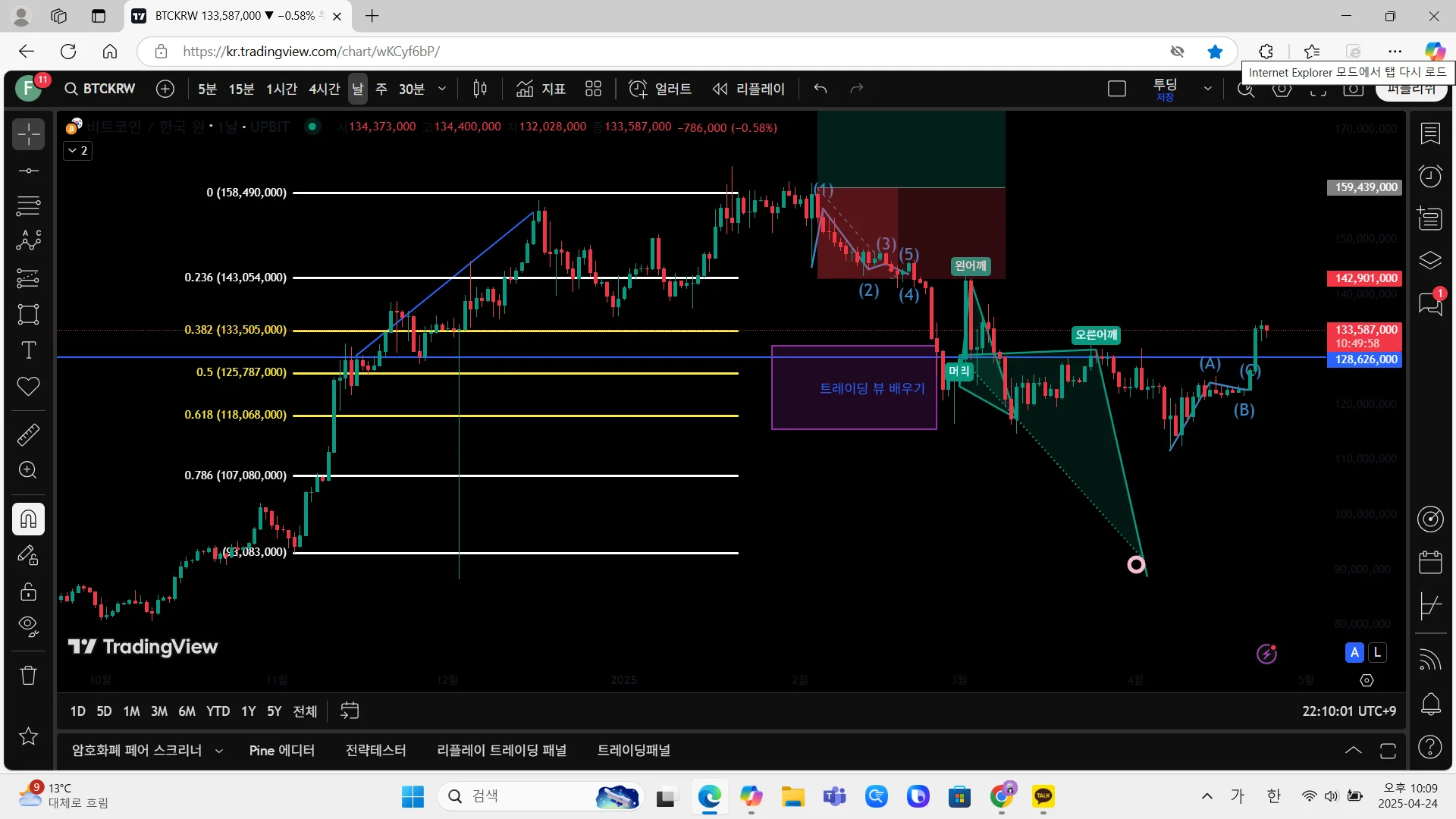The height and width of the screenshot is (819, 1456).
Task: Select the ruler measure tool
Action: (28, 435)
